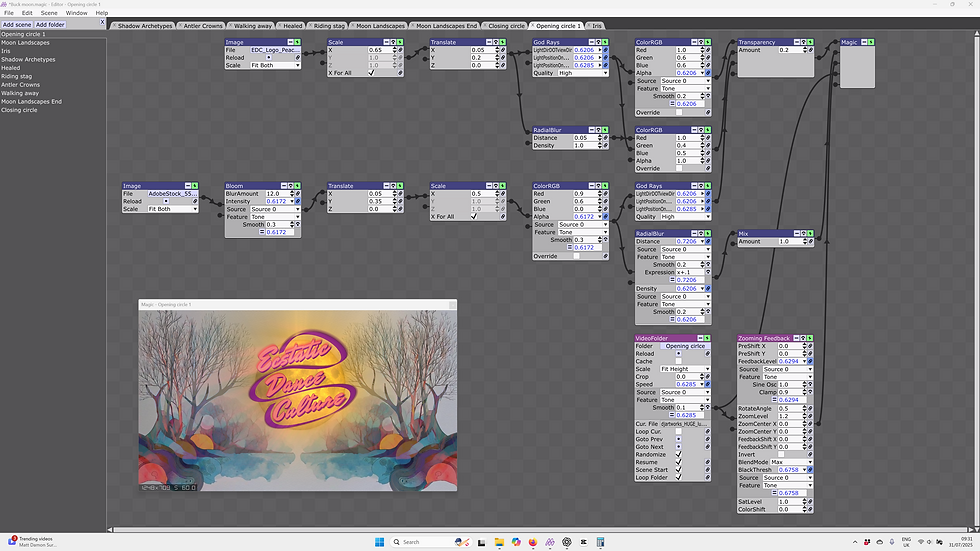Click the green button on Mix node
The height and width of the screenshot is (551, 980).
[810, 234]
